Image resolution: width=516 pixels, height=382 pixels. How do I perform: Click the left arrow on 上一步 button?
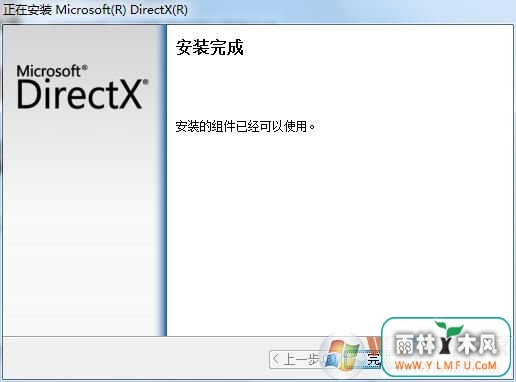(276, 359)
